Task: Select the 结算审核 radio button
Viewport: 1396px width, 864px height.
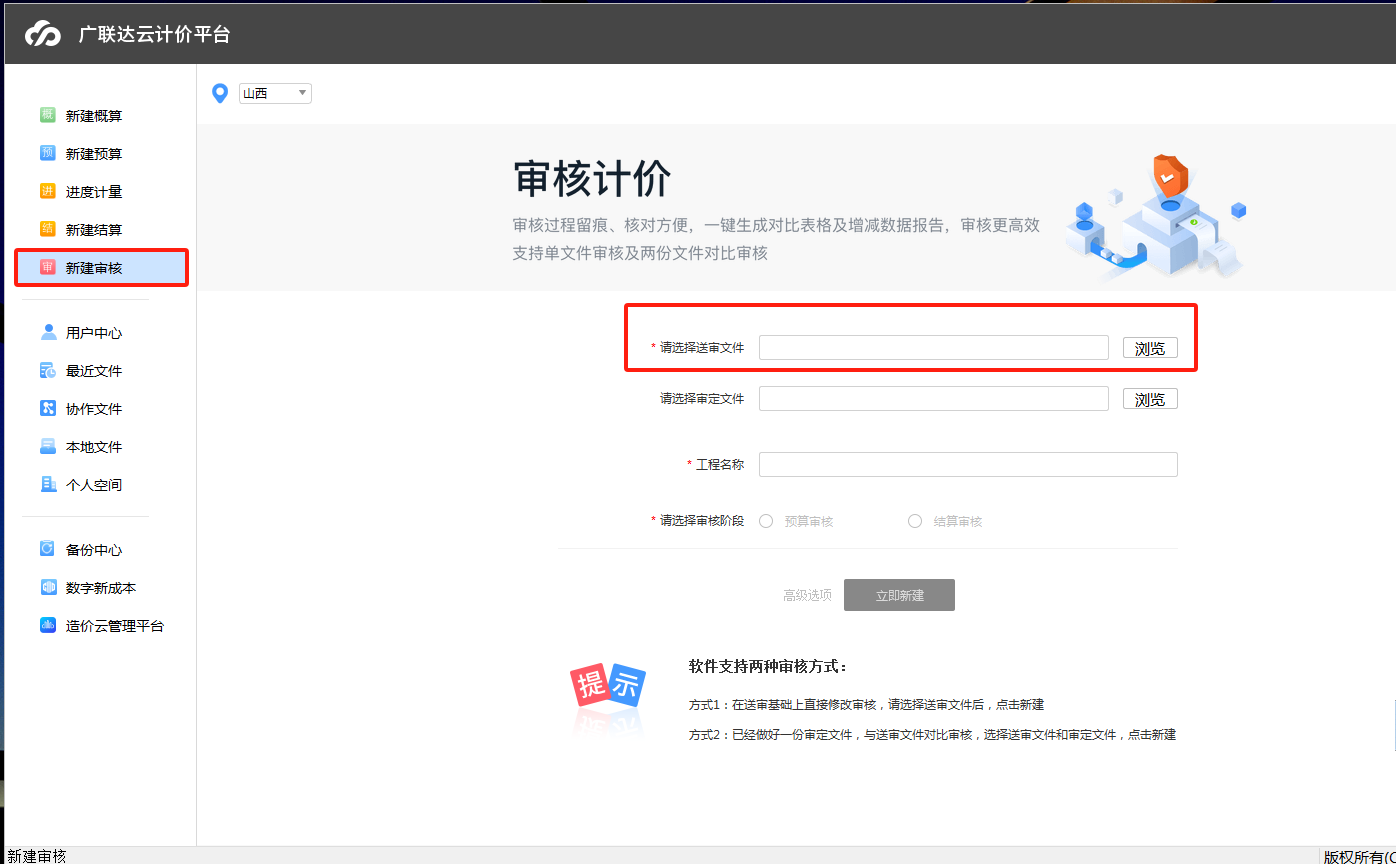Action: click(915, 521)
